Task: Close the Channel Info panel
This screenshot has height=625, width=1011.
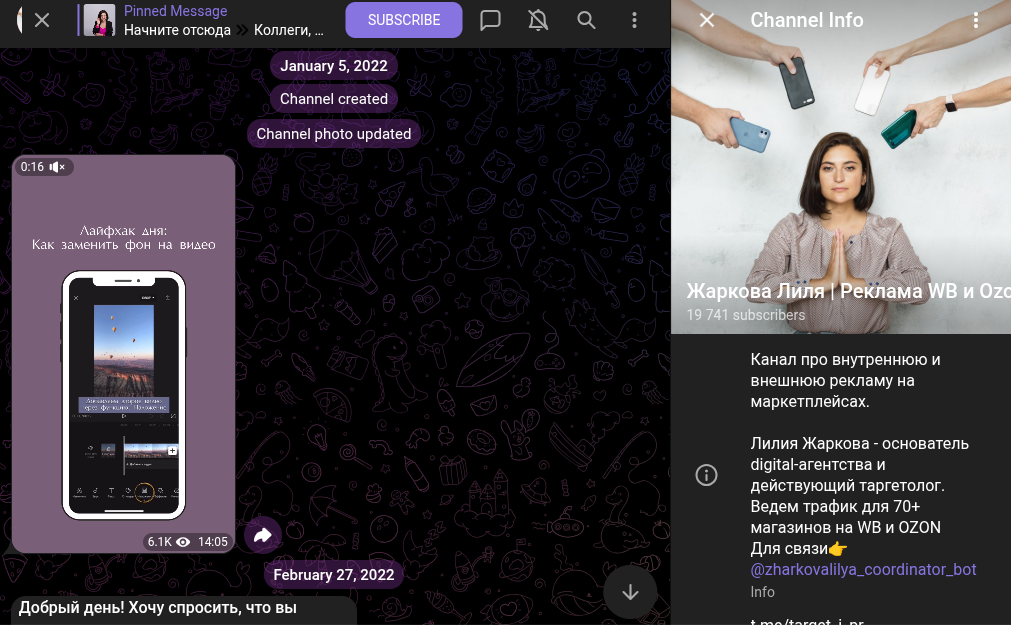Action: 707,20
